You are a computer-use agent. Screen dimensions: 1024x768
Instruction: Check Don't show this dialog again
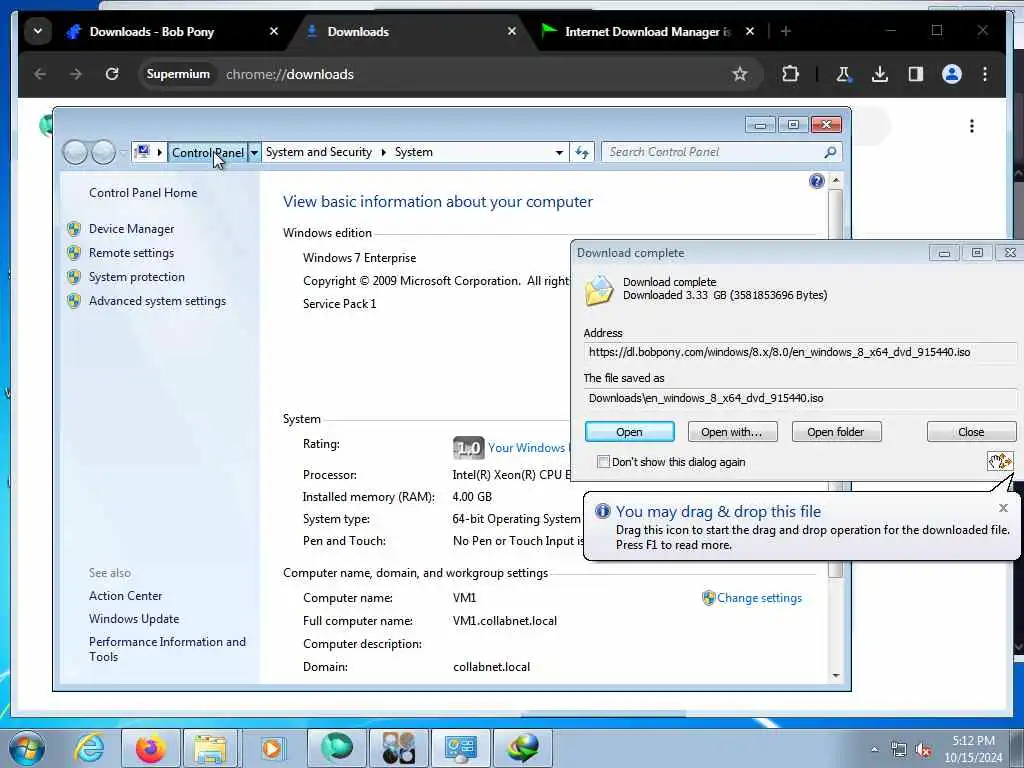(x=603, y=462)
